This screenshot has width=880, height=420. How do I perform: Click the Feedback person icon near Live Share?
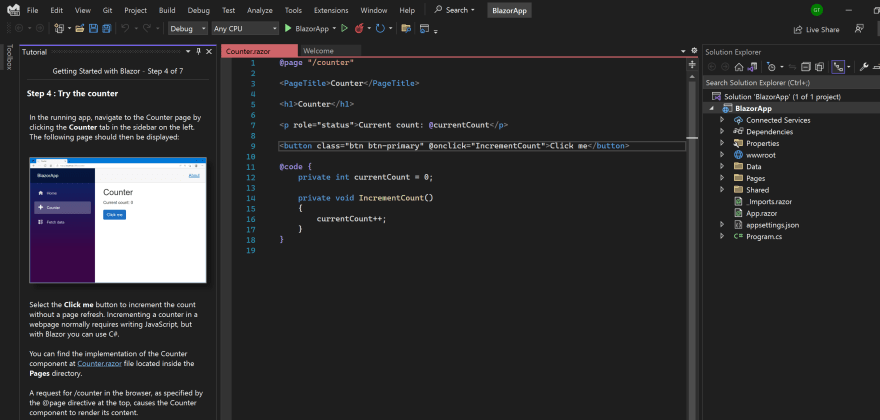(859, 29)
